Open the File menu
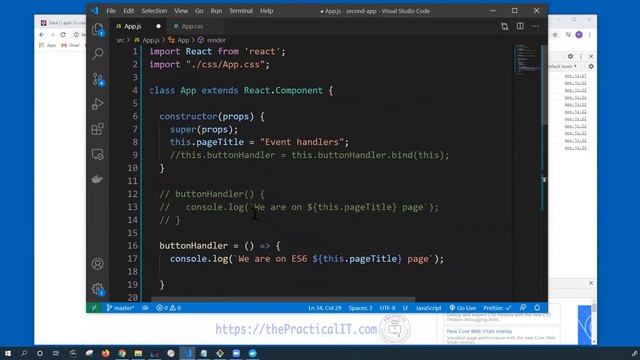 click(x=111, y=11)
